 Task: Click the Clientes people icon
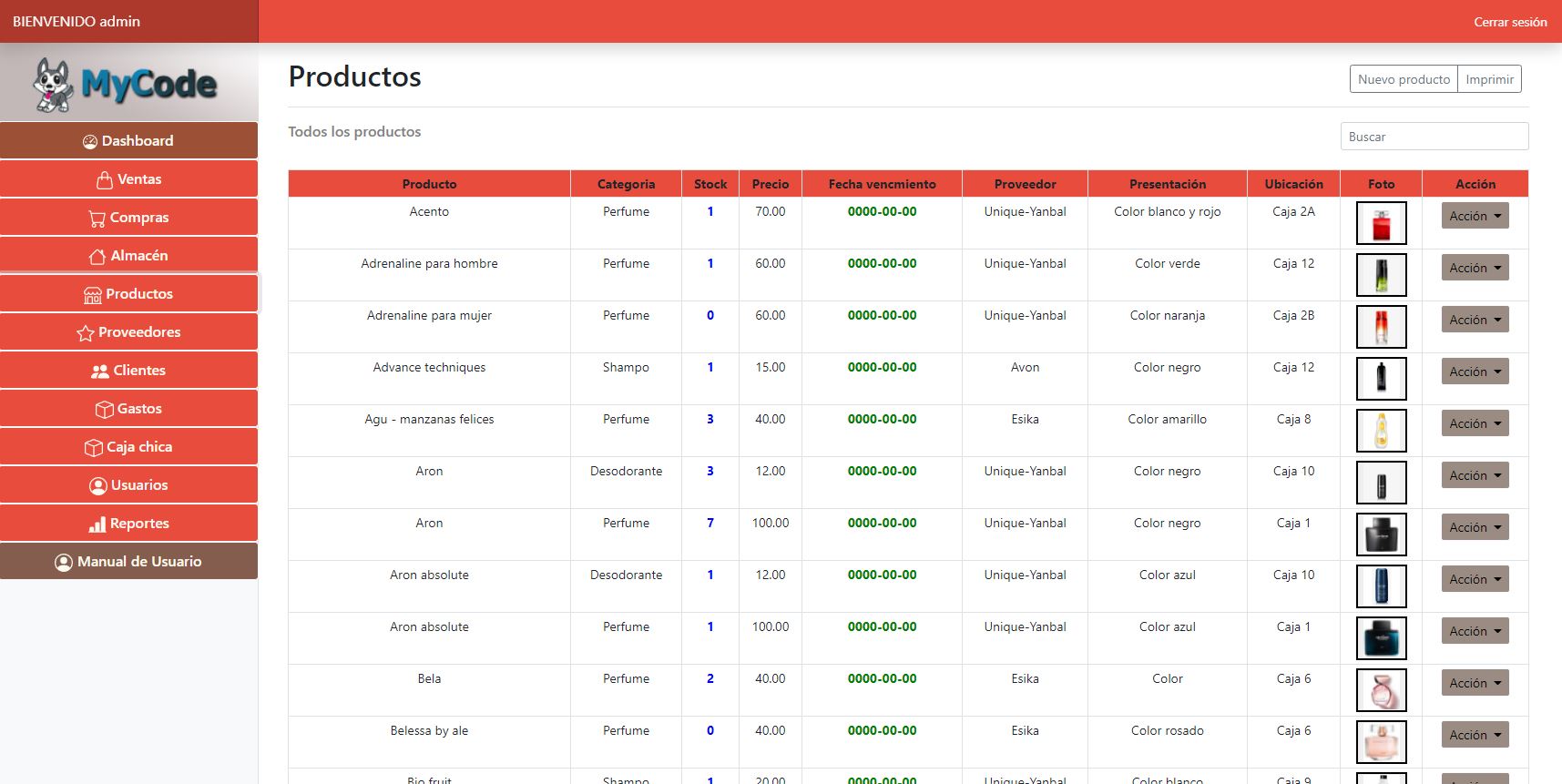coord(100,372)
